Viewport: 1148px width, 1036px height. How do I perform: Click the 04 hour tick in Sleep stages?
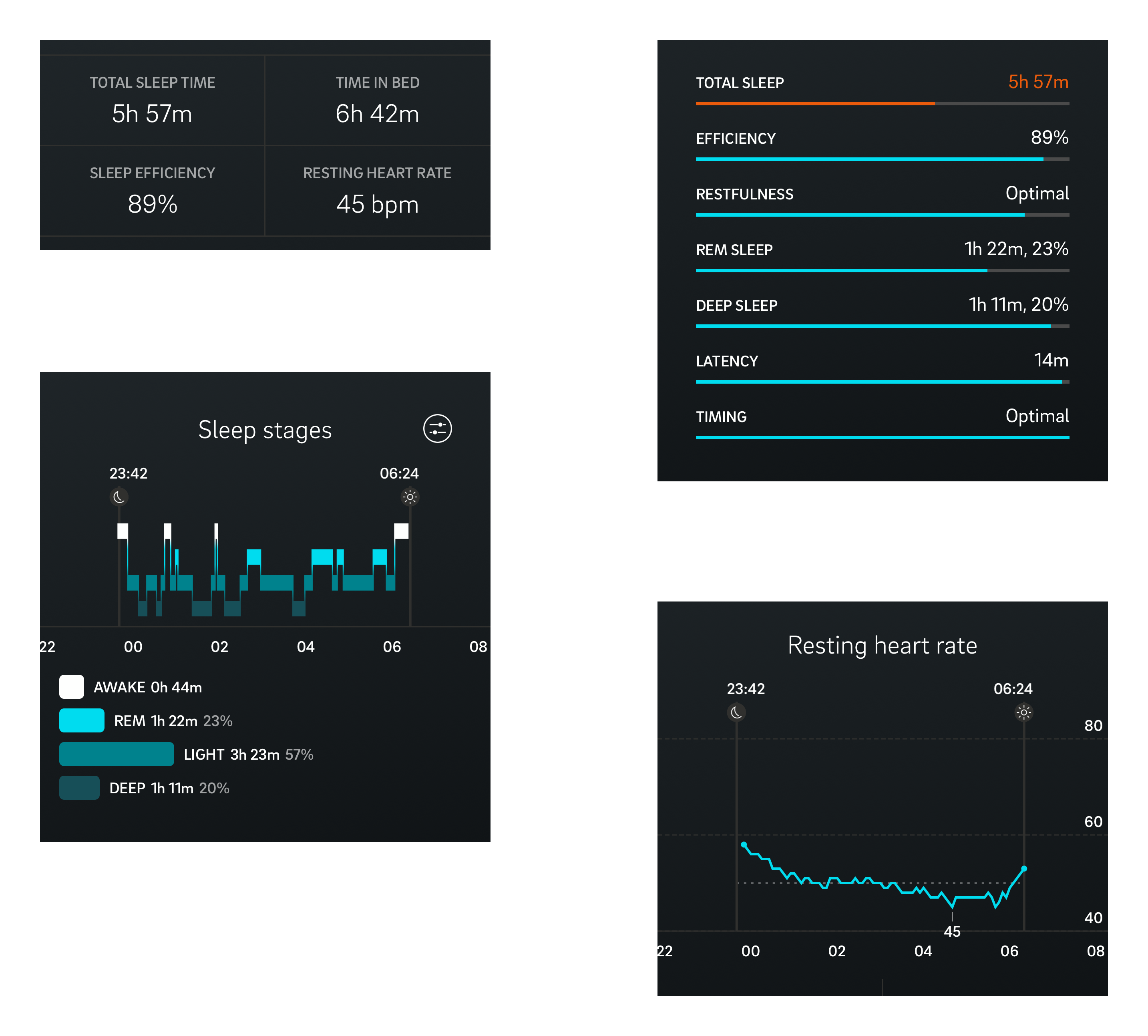[305, 647]
